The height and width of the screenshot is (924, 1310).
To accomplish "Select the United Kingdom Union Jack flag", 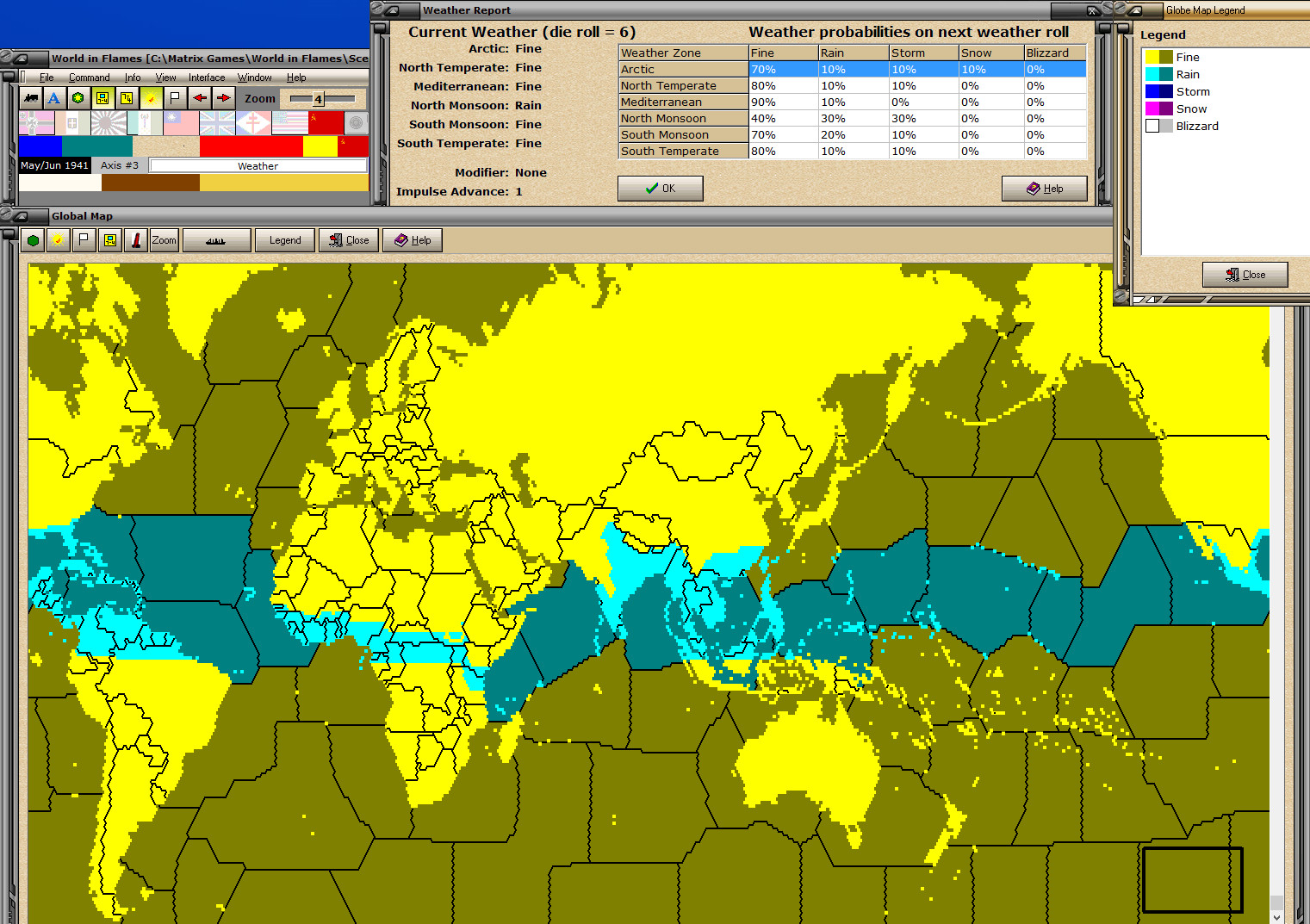I will [217, 123].
